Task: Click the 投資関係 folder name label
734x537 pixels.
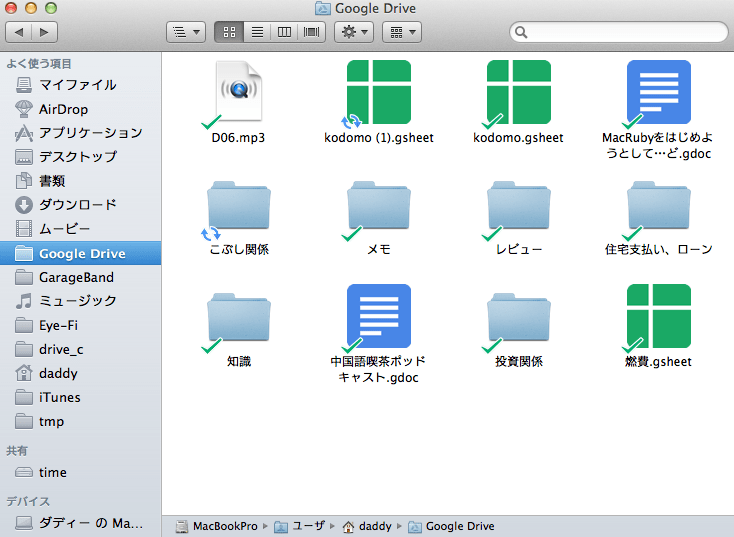Action: coord(519,361)
